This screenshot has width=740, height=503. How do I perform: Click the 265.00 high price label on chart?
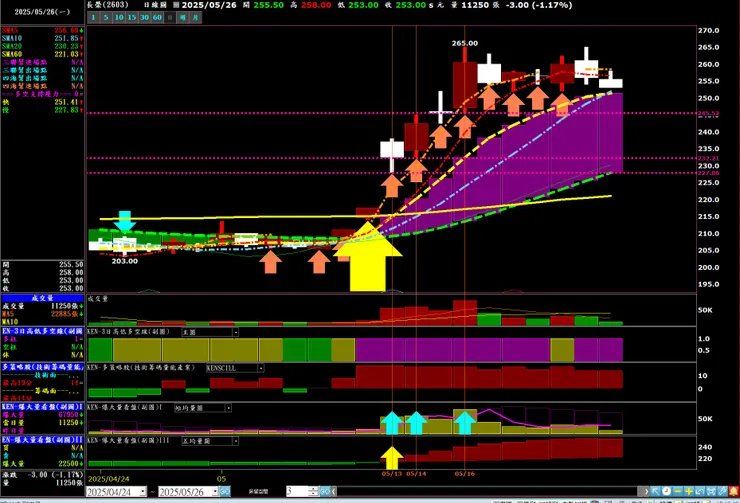pyautogui.click(x=464, y=43)
